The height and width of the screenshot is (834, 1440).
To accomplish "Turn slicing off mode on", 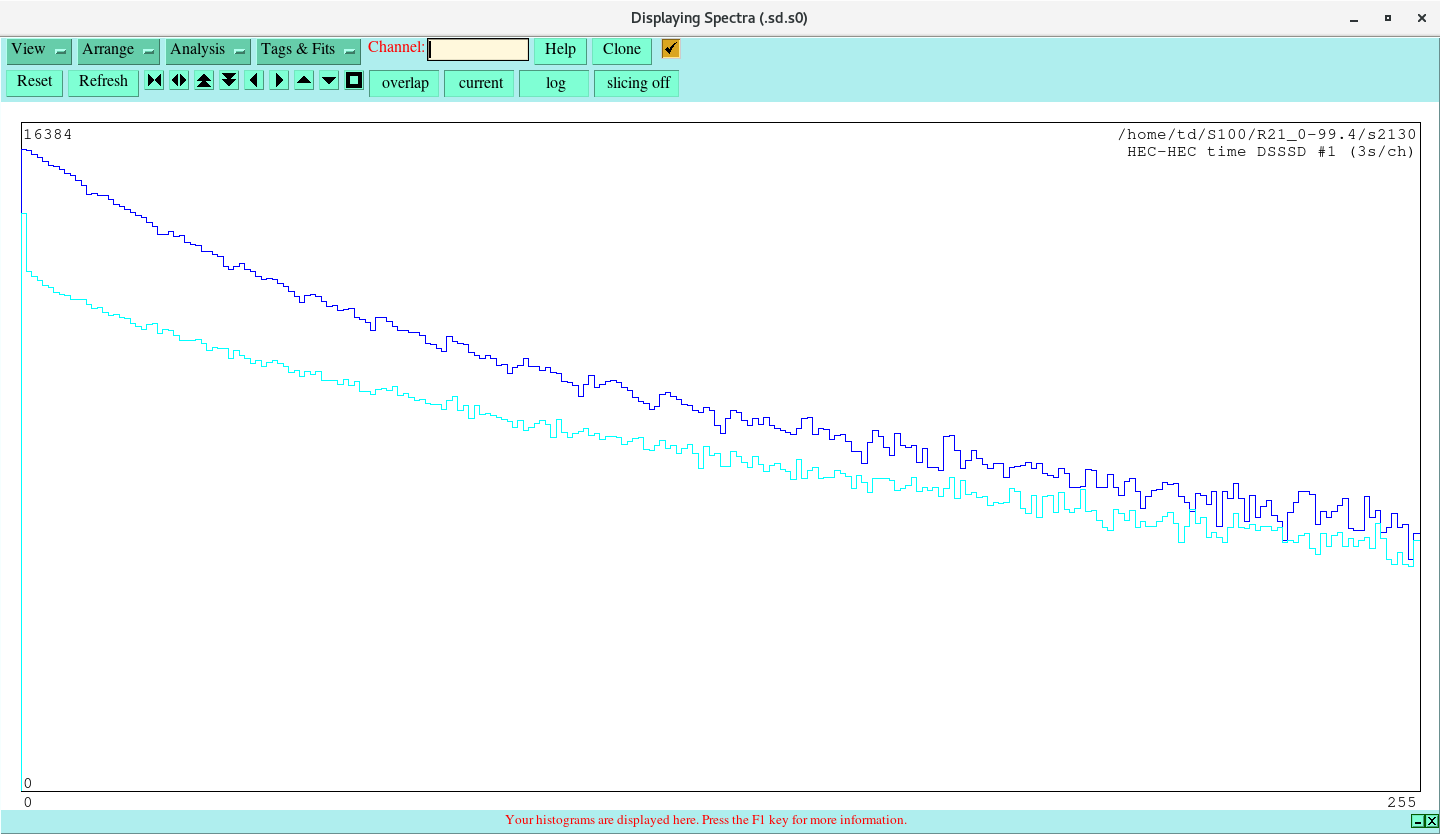I will (x=636, y=83).
